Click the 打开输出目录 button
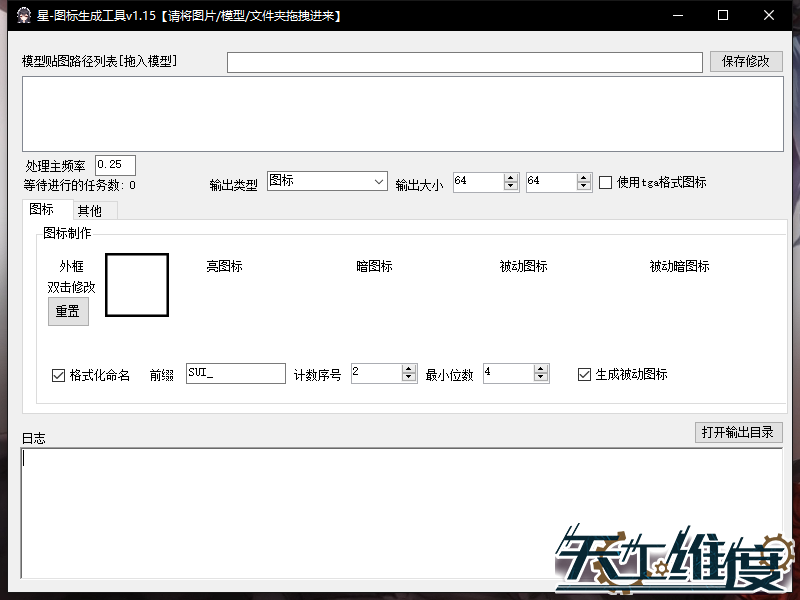Image resolution: width=800 pixels, height=600 pixels. (739, 432)
